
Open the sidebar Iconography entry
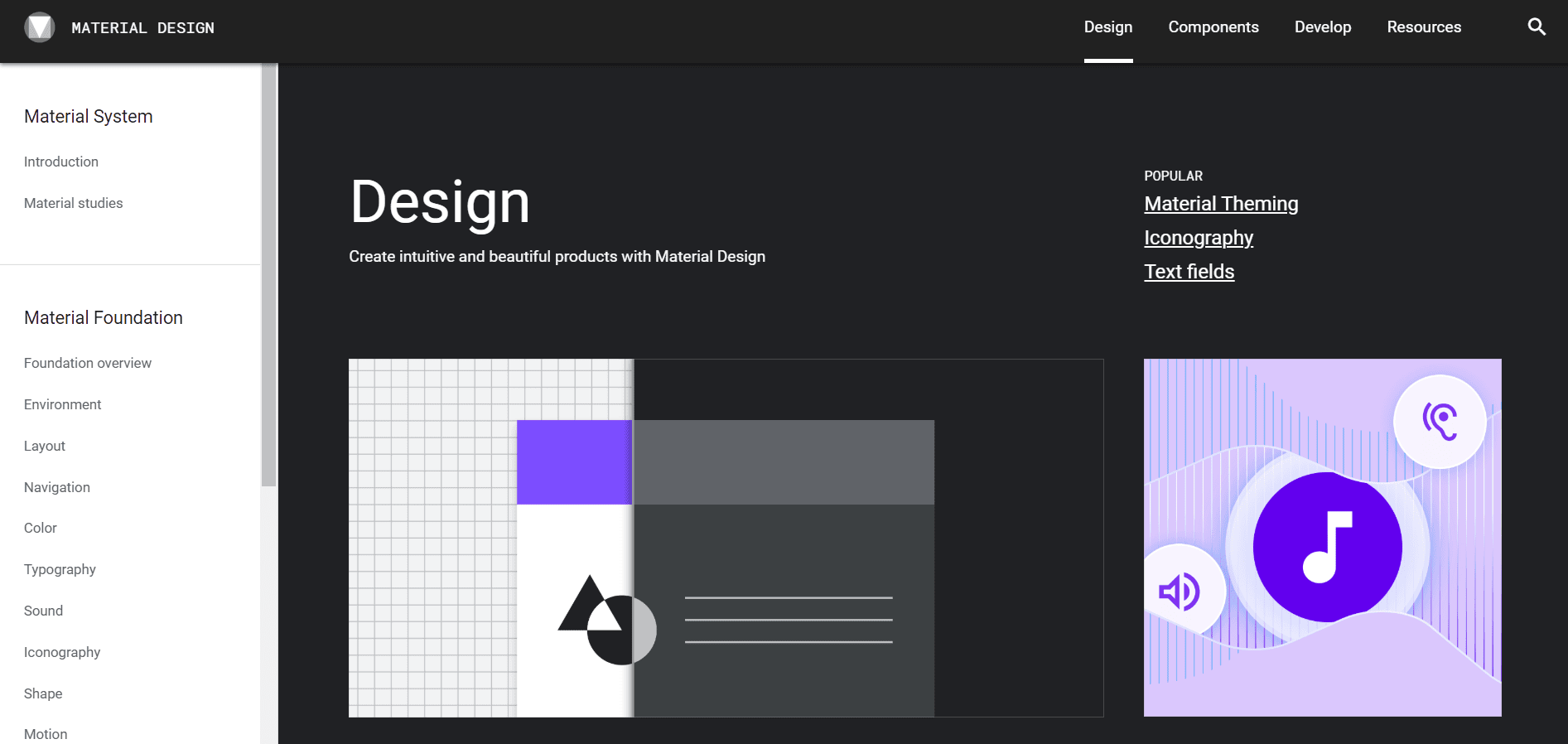[62, 652]
